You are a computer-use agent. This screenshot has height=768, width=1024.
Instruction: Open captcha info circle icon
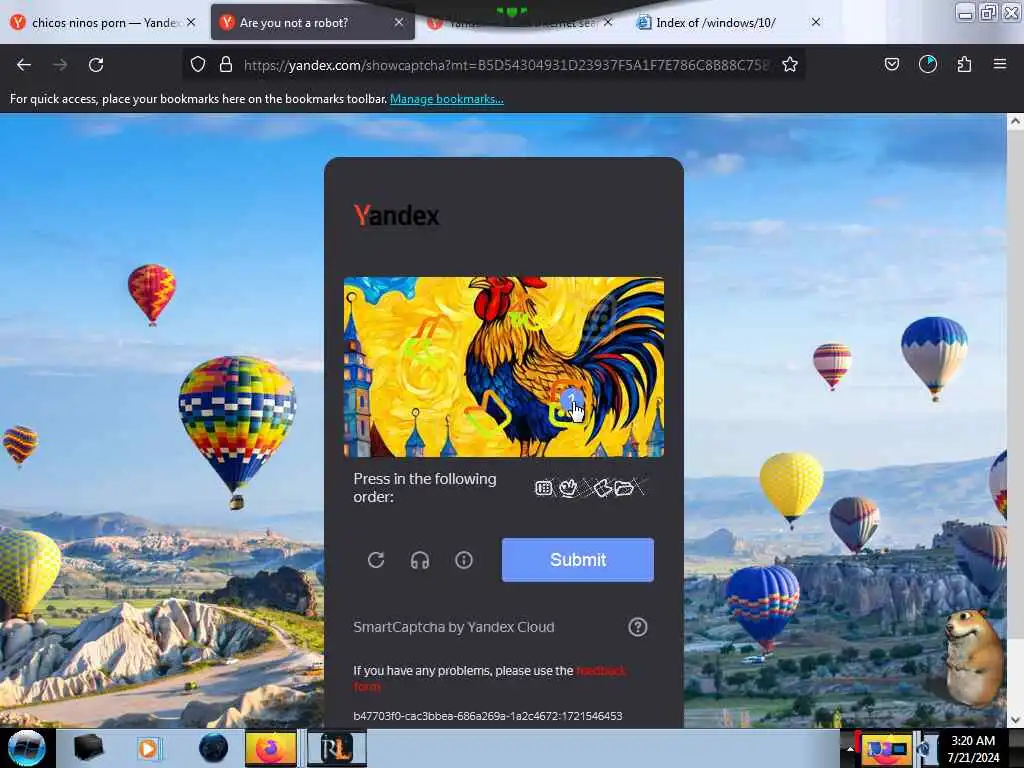(464, 560)
